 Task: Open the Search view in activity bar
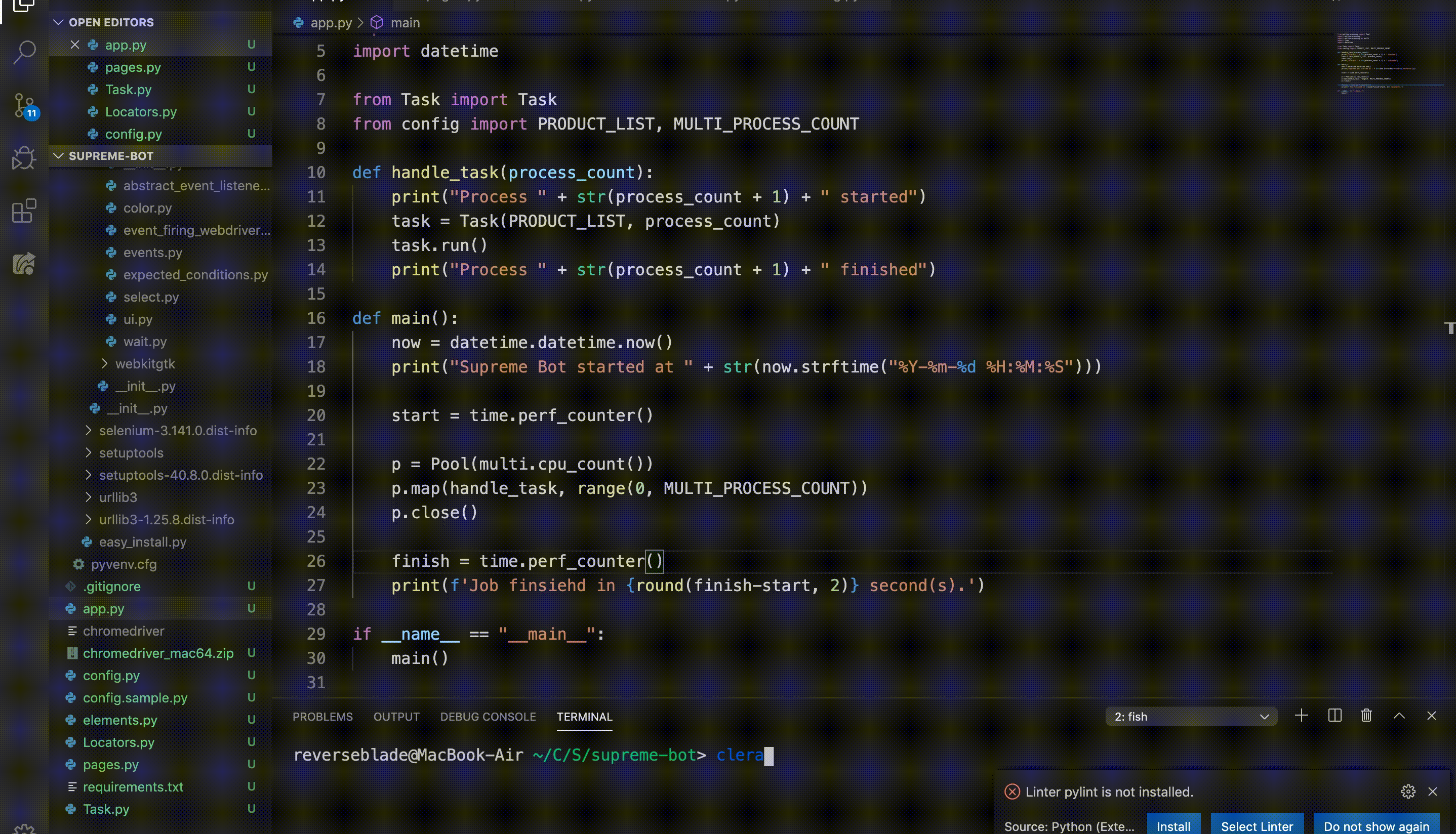(24, 52)
